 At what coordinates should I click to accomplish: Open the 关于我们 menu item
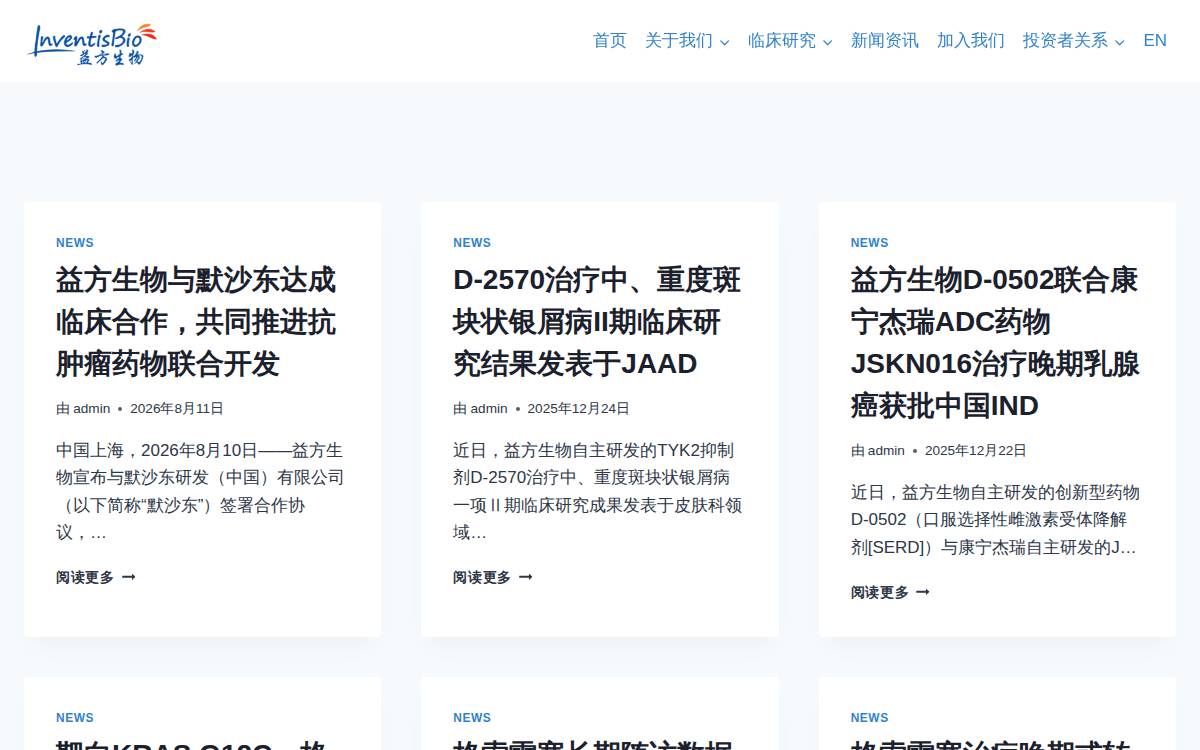(x=679, y=41)
